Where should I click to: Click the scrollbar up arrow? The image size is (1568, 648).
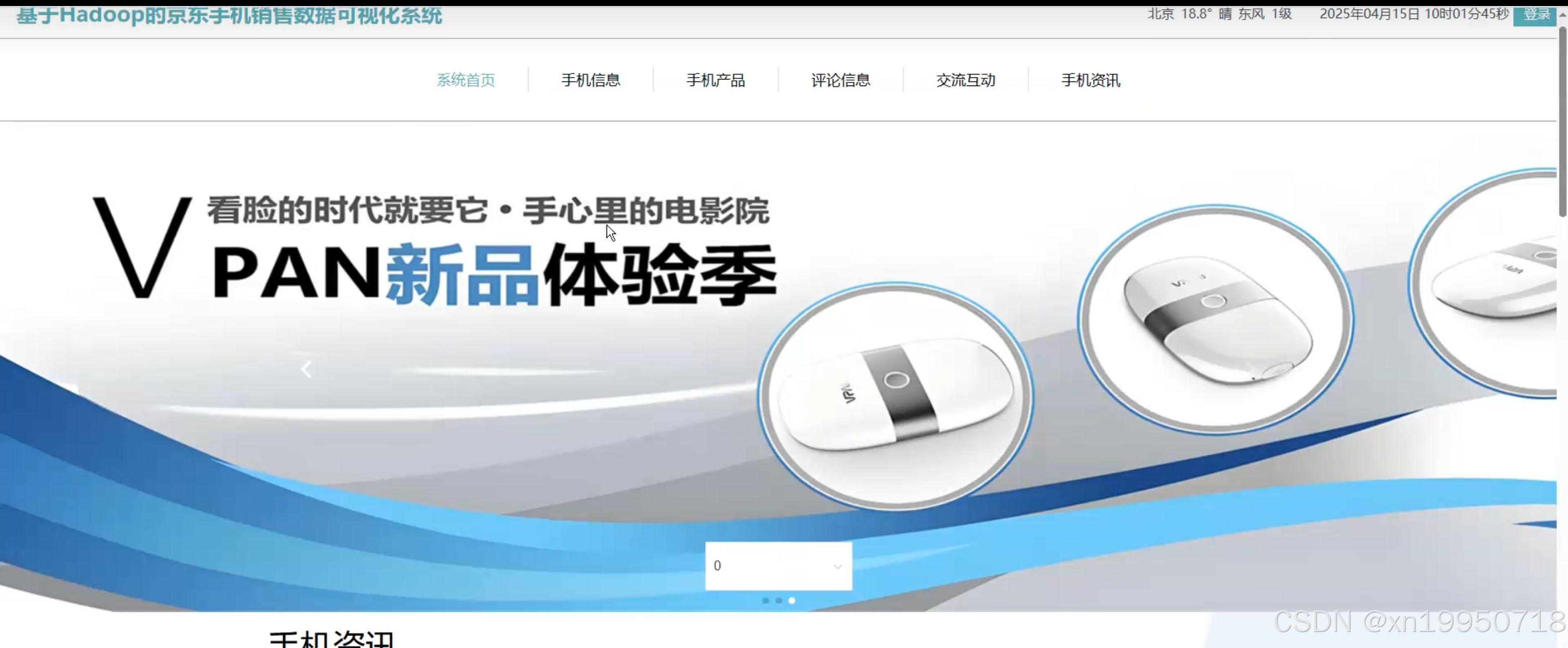pyautogui.click(x=1562, y=15)
